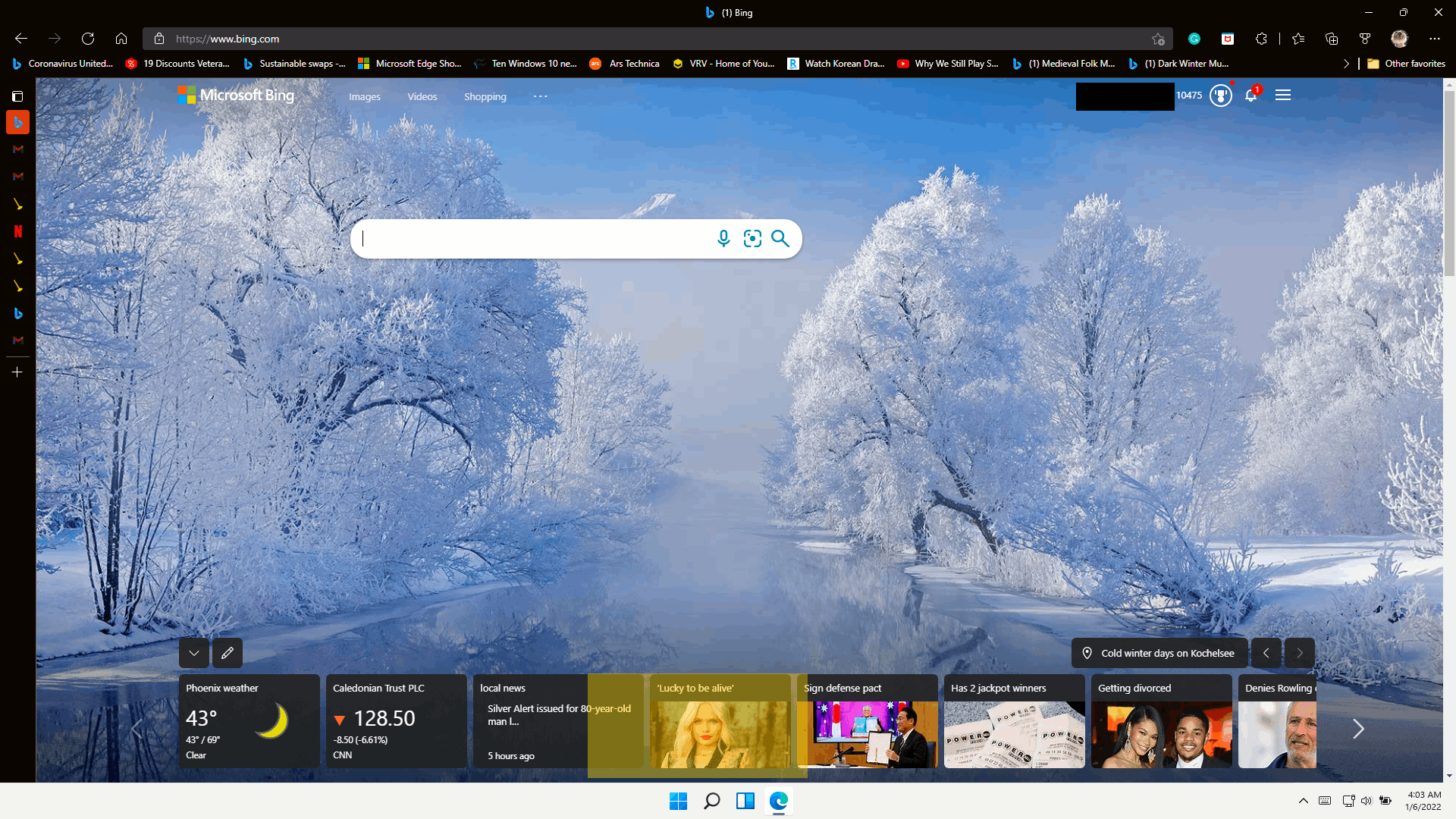This screenshot has width=1456, height=819.
Task: Click the Grammarly extension icon
Action: 1194,39
